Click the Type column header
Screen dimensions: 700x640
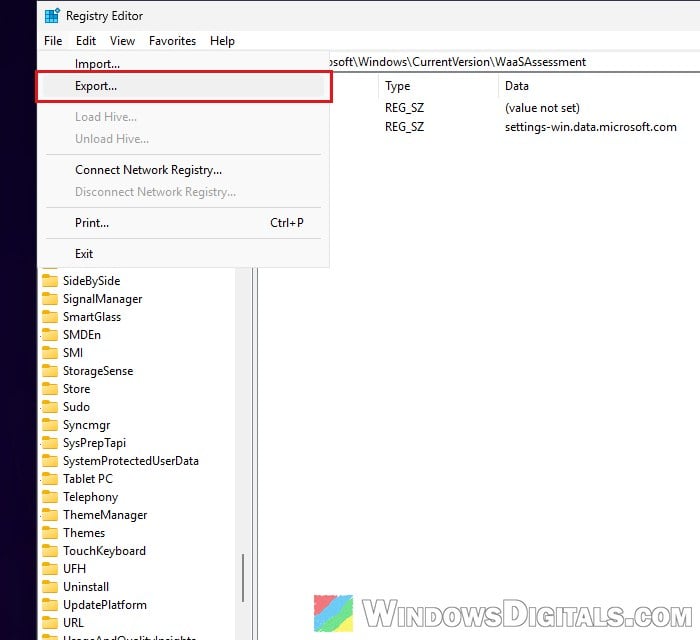click(x=438, y=86)
